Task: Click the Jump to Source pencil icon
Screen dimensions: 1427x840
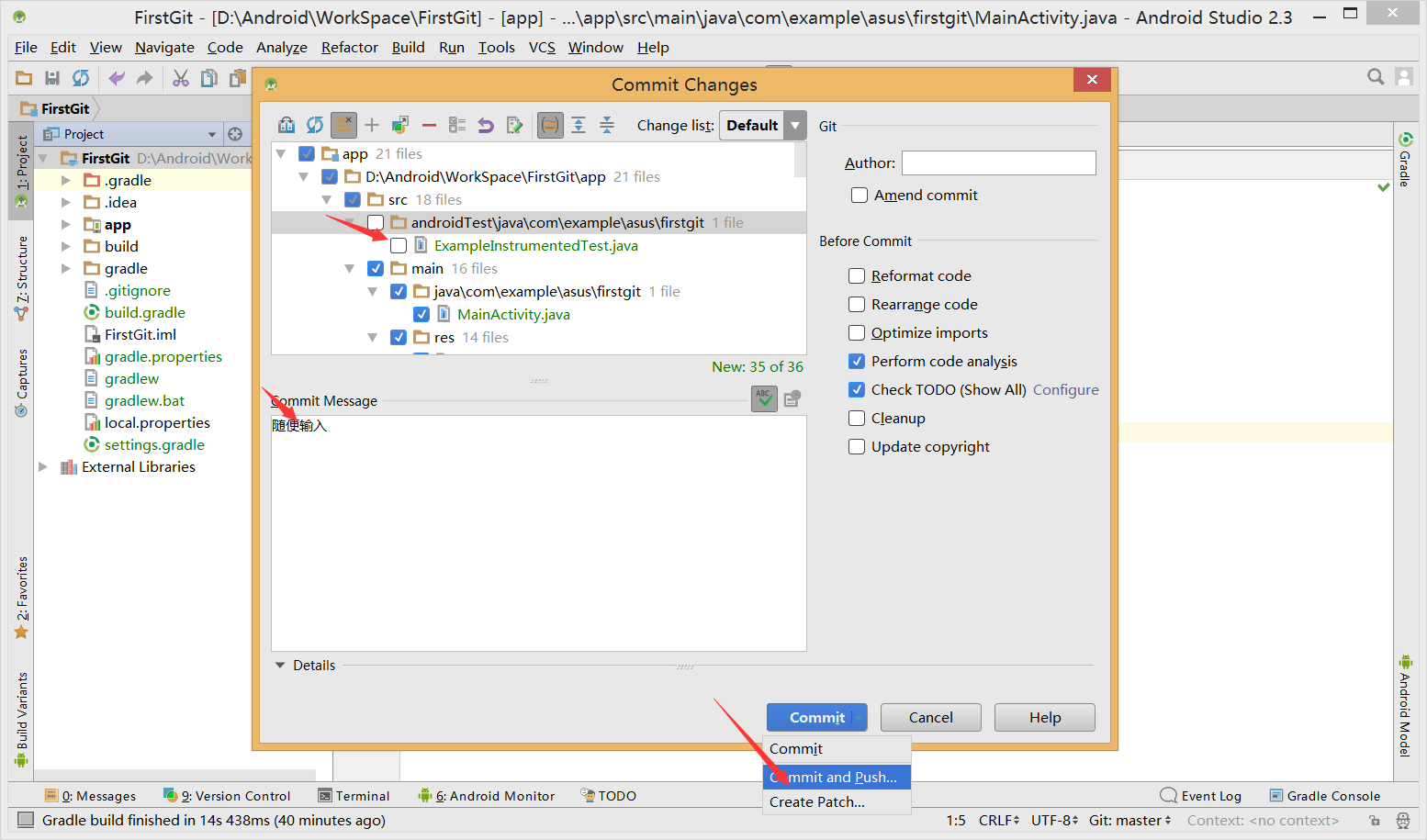Action: pos(514,125)
